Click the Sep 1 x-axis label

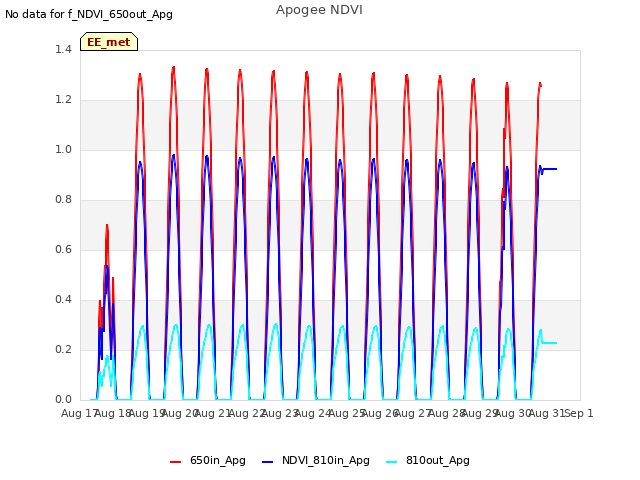tap(579, 413)
